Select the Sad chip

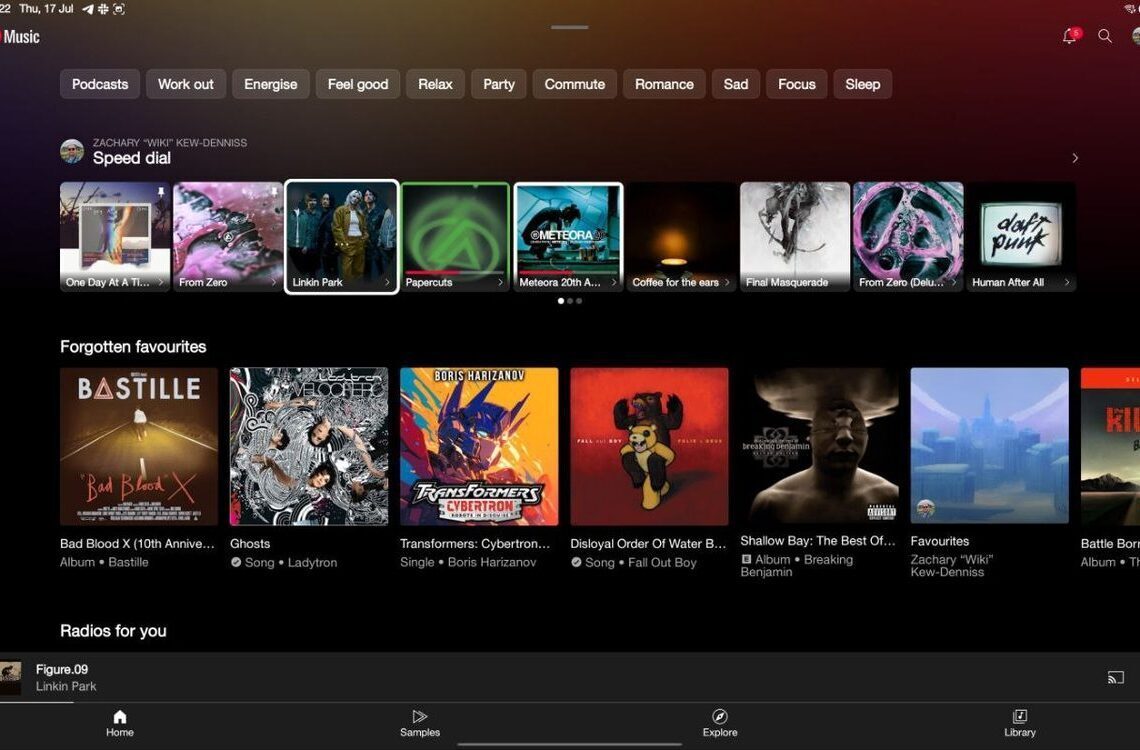pos(736,84)
